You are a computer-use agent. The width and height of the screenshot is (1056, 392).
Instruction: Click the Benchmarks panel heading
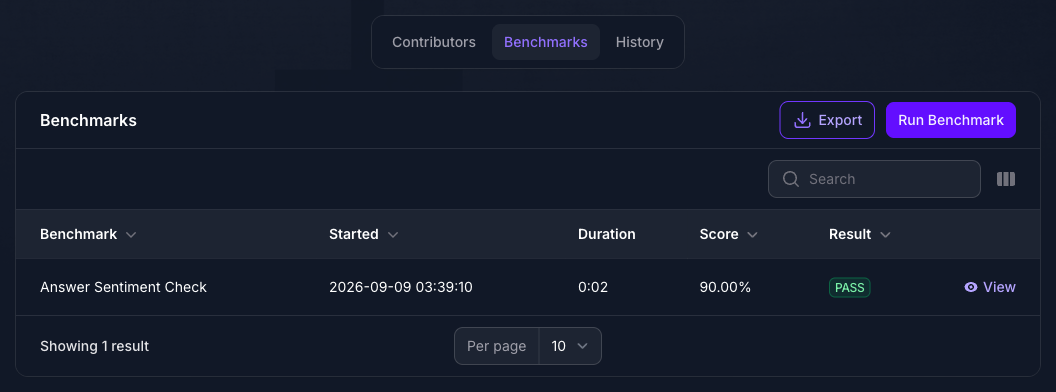[88, 121]
